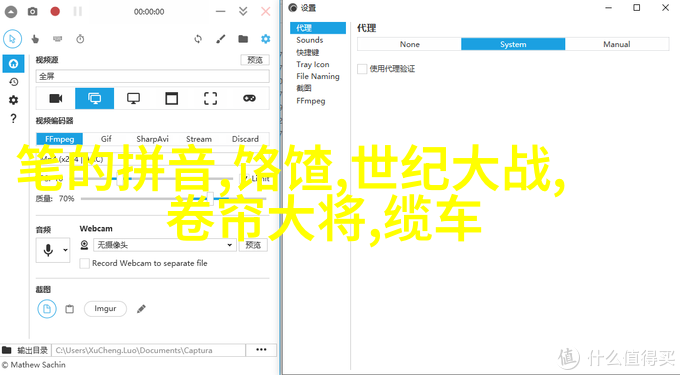
Task: Start recording with the red record button
Action: click(55, 11)
